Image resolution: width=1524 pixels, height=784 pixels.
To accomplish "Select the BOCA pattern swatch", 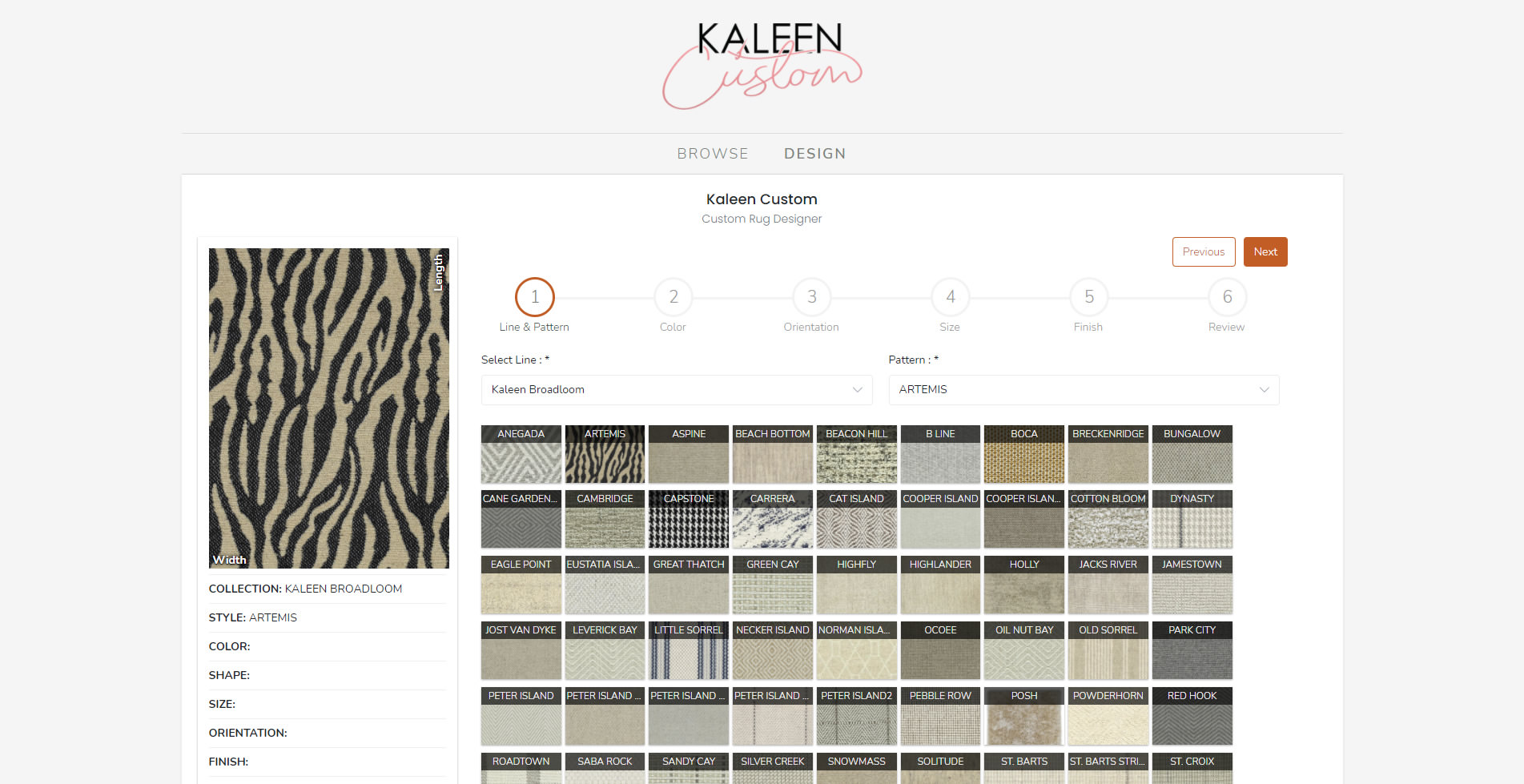I will pos(1024,454).
